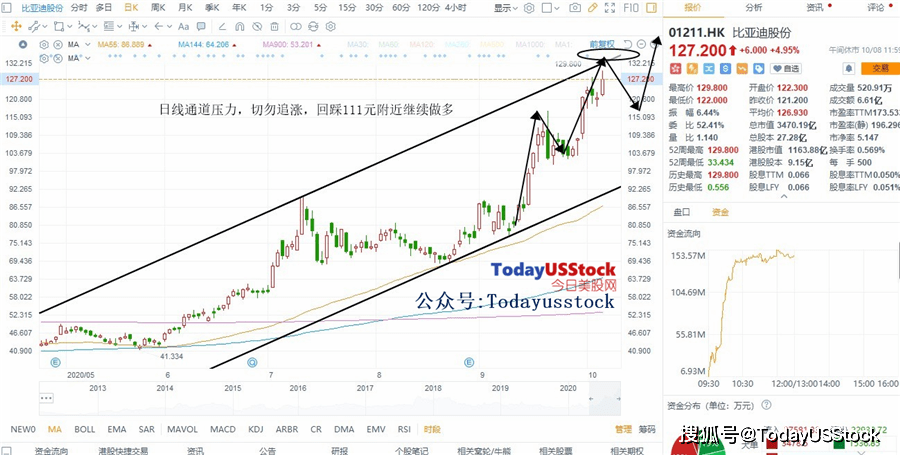Switch to 周K weekly chart
The height and width of the screenshot is (455, 900).
[158, 8]
